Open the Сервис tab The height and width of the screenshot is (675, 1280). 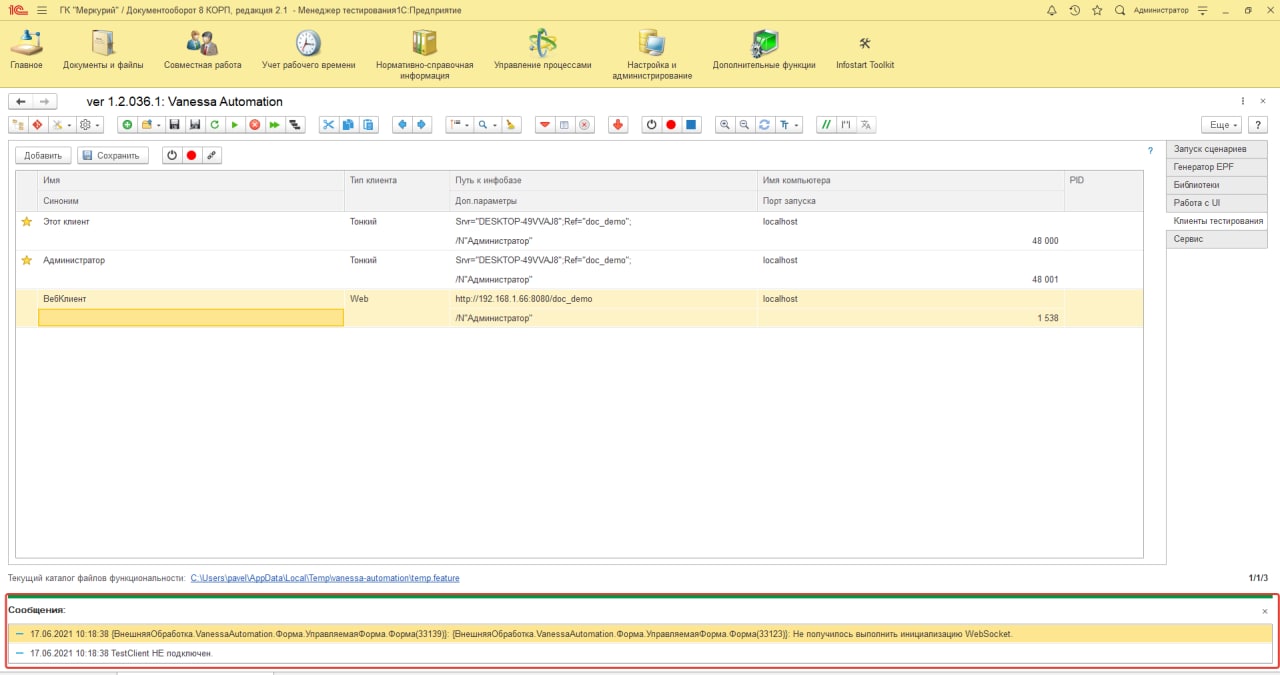[1216, 239]
